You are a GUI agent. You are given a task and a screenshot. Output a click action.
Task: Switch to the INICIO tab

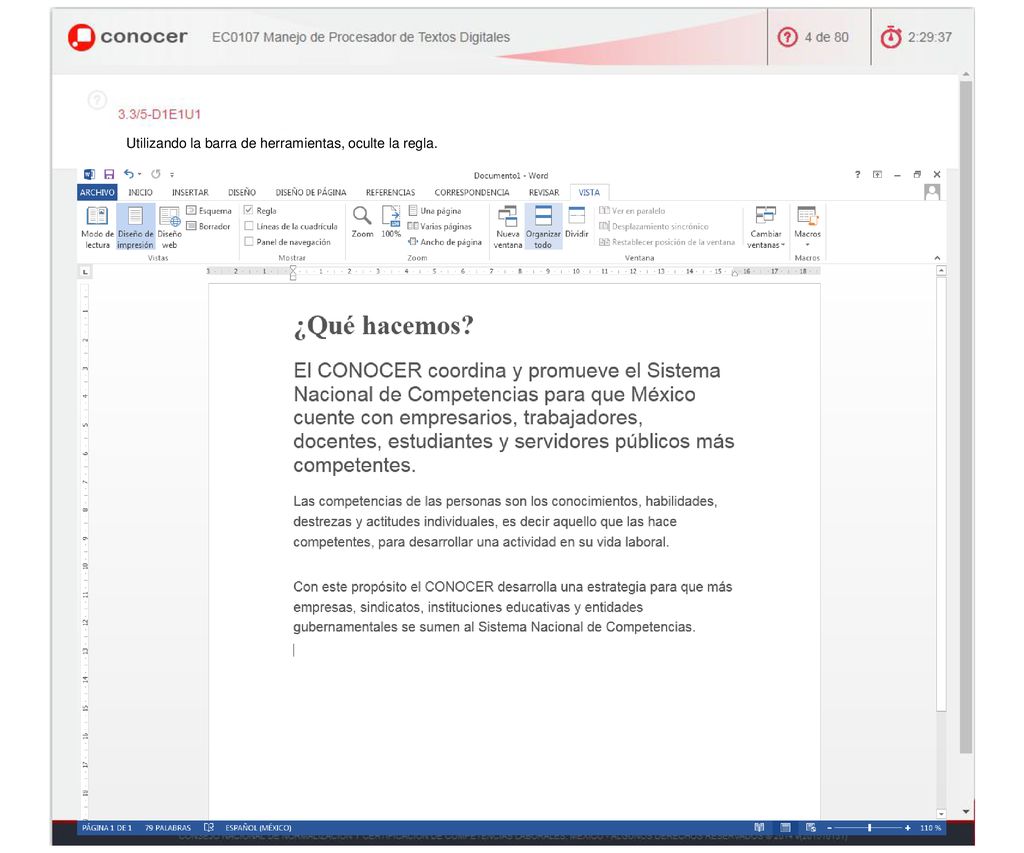point(140,192)
